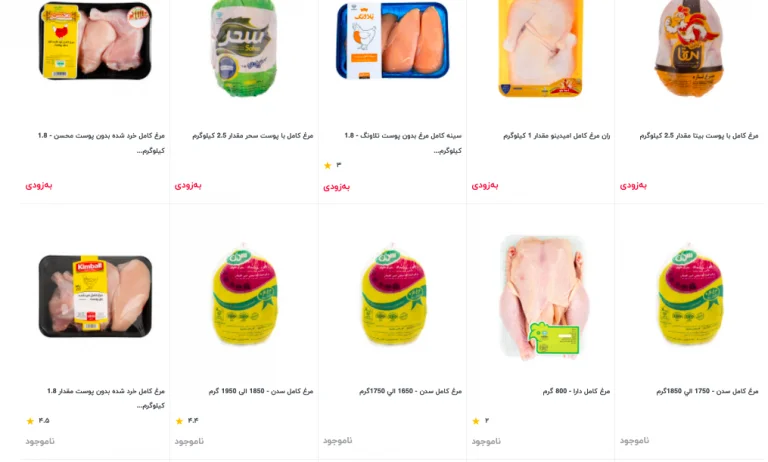Open the Mohsen skinless chopped chicken image
768x462 pixels.
(x=95, y=41)
